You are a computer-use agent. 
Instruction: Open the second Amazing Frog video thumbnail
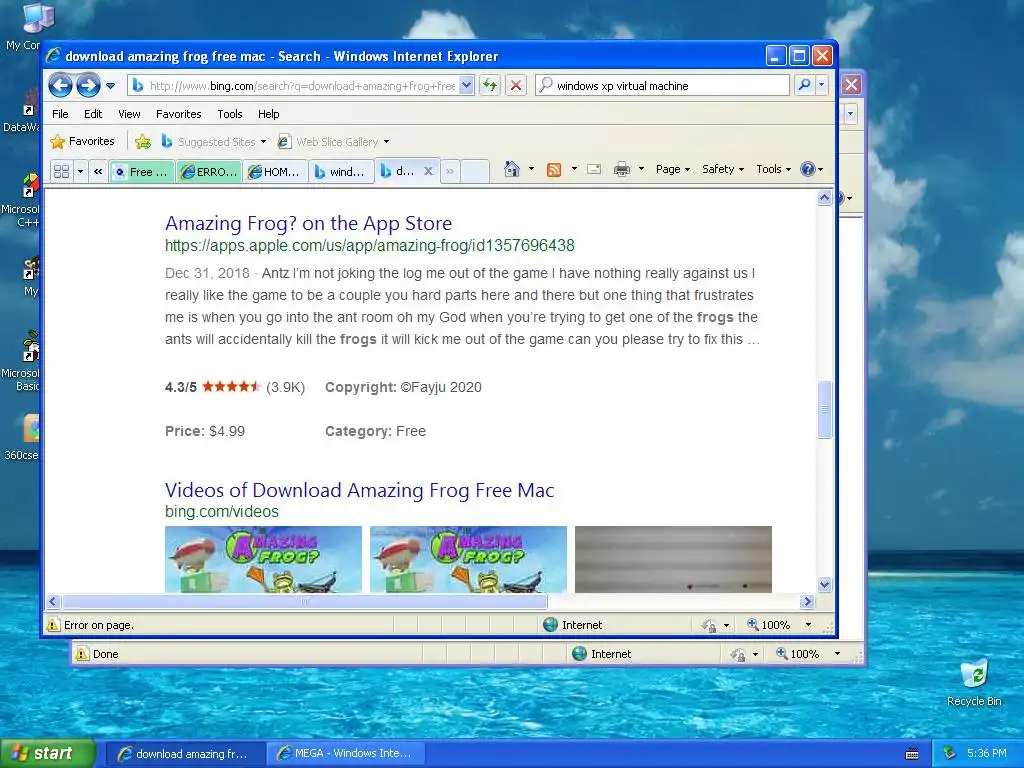point(468,560)
